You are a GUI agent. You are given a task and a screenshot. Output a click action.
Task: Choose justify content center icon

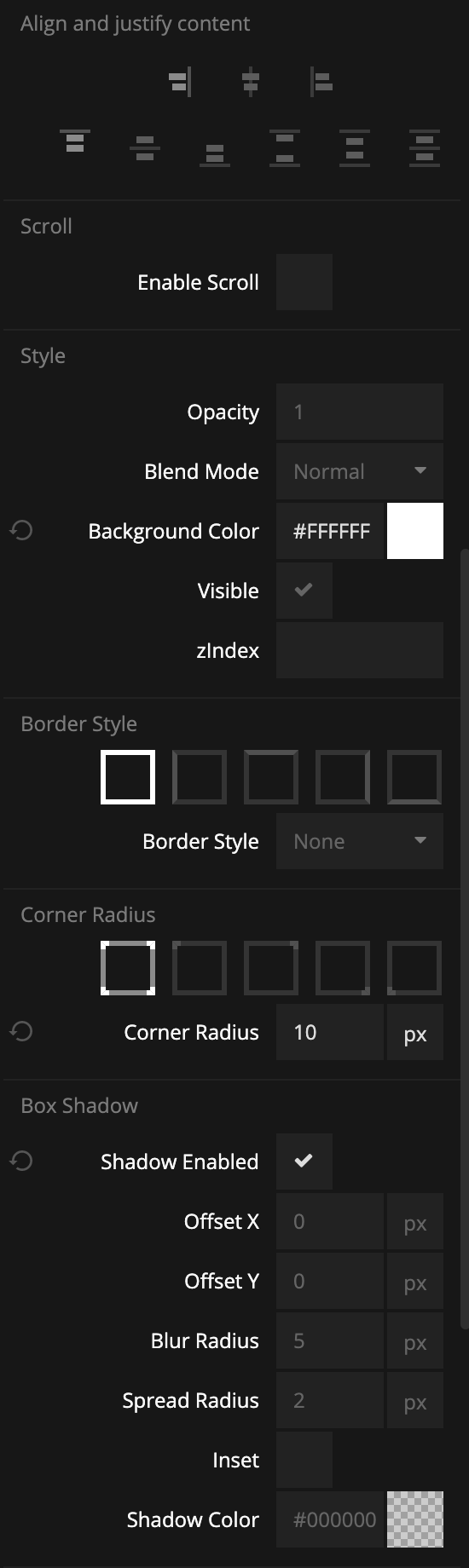[x=145, y=148]
